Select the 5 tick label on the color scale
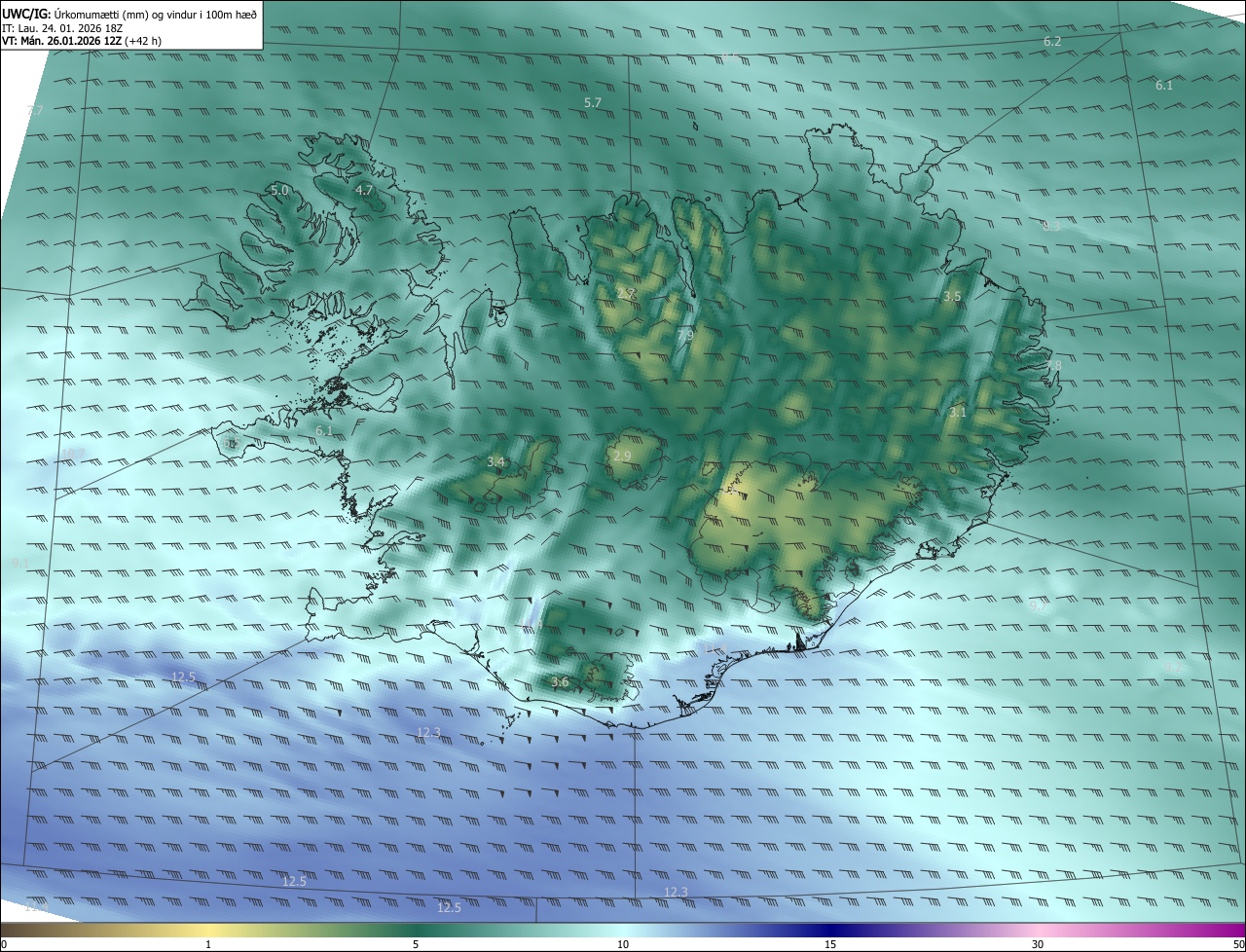Viewport: 1246px width, 952px height. [416, 944]
